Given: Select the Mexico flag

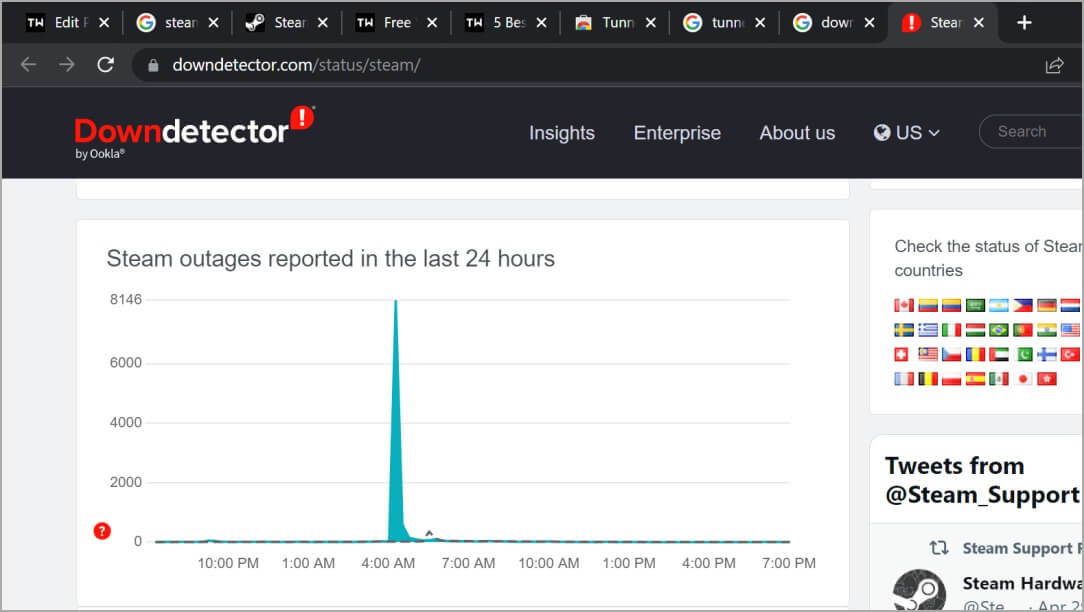Looking at the screenshot, I should tap(998, 379).
